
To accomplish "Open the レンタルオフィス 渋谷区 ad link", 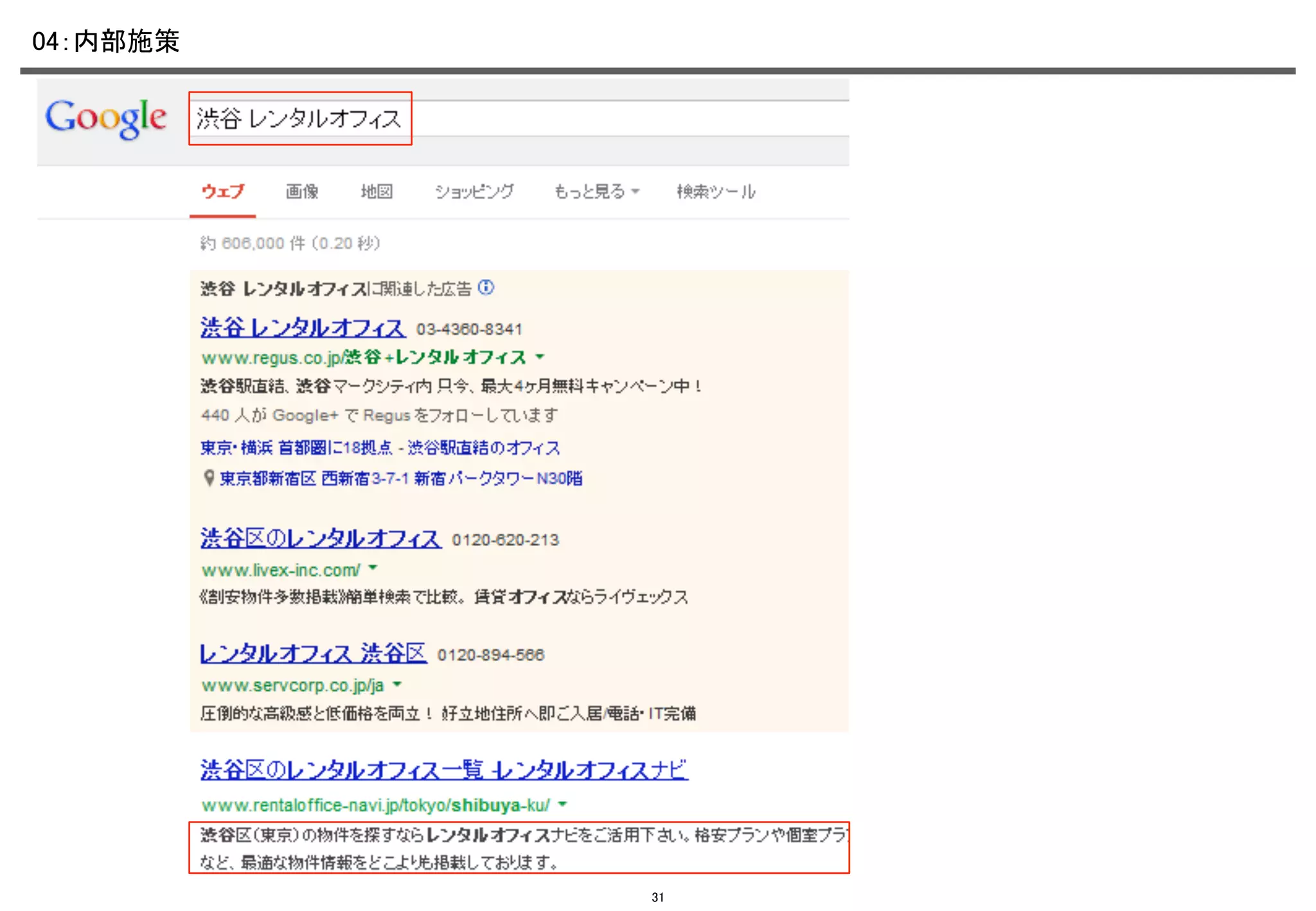I will click(313, 653).
